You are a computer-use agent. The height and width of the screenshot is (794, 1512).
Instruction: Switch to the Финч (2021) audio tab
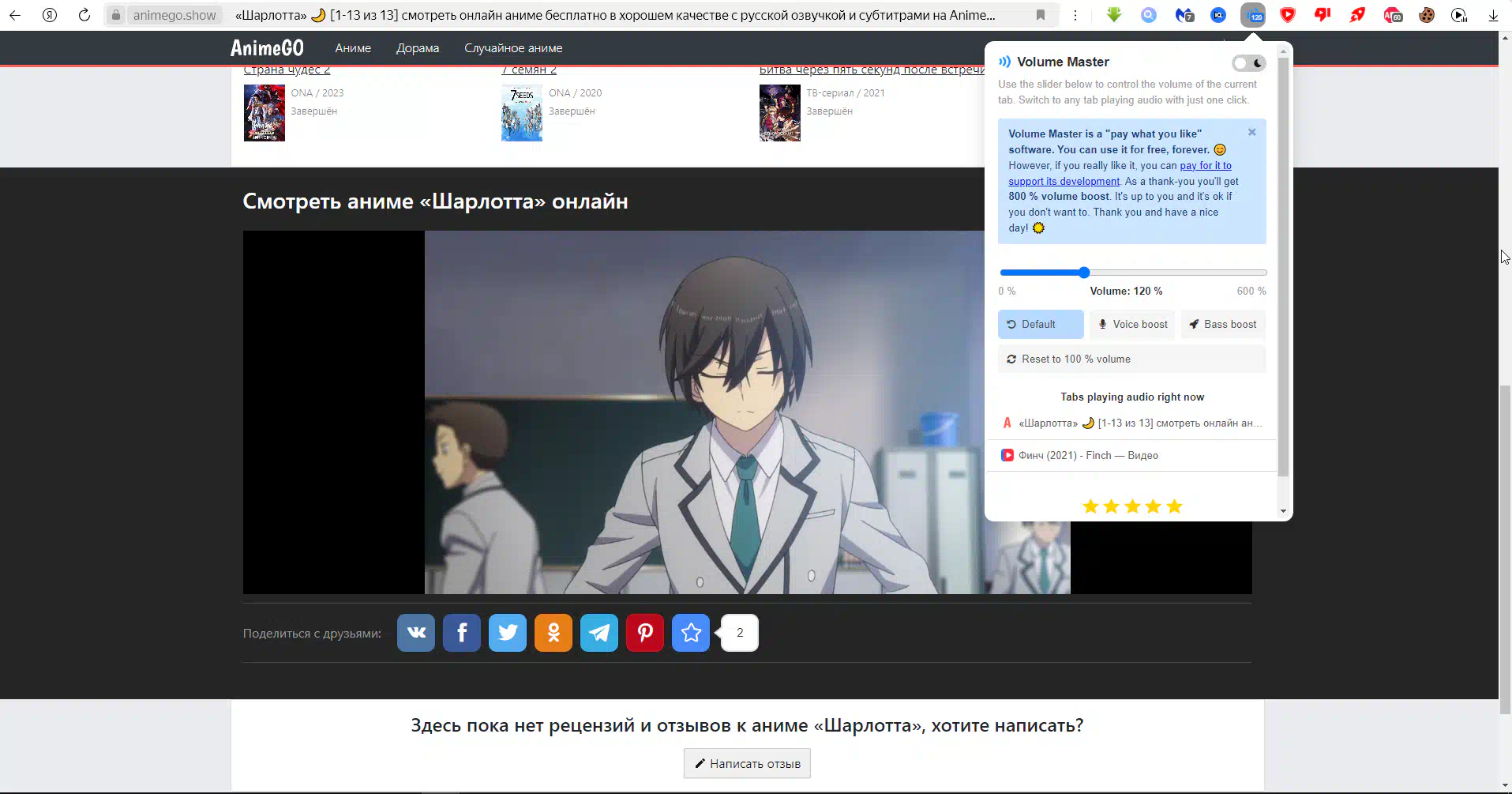coord(1131,455)
